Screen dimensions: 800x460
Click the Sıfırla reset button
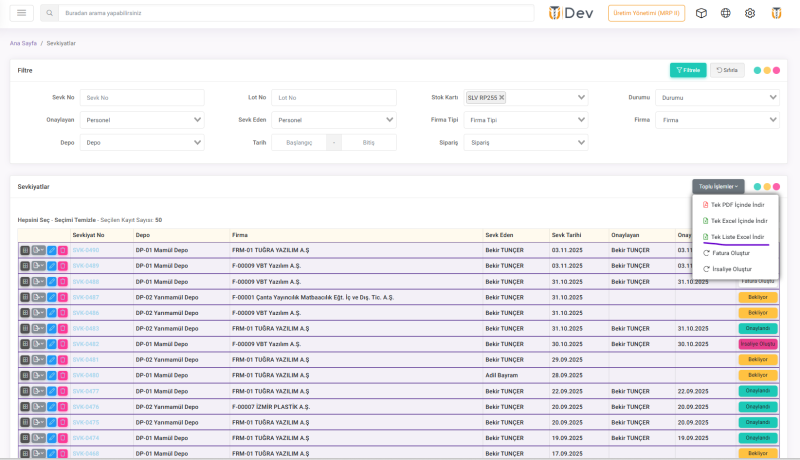pyautogui.click(x=727, y=70)
